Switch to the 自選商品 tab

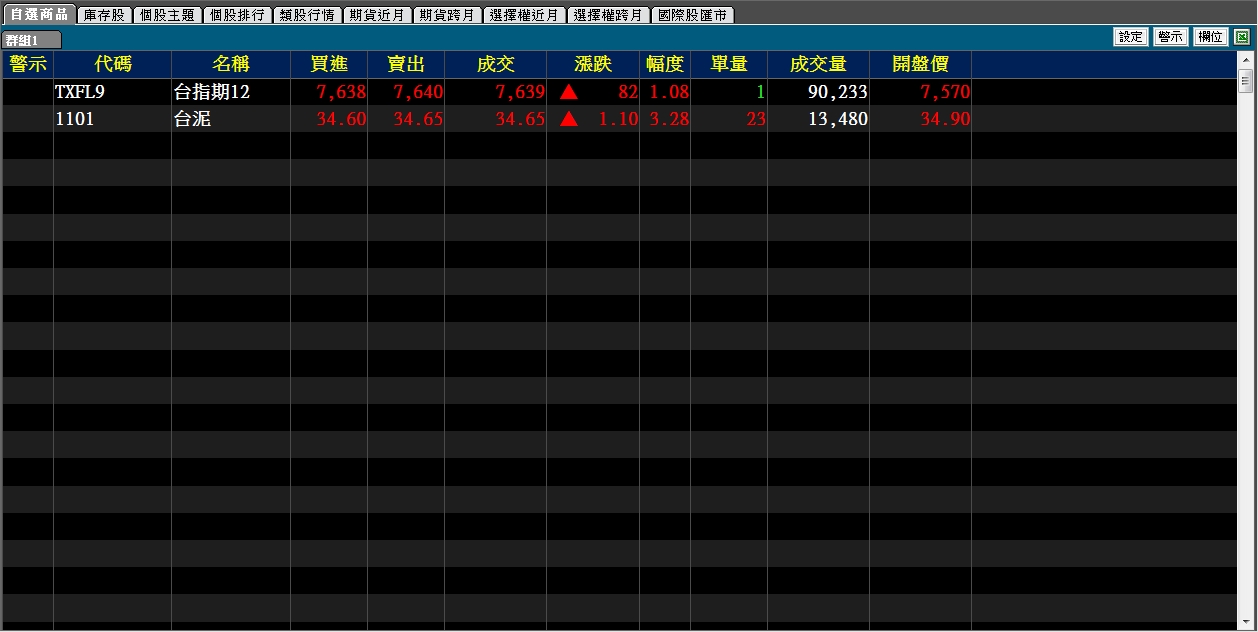(39, 14)
